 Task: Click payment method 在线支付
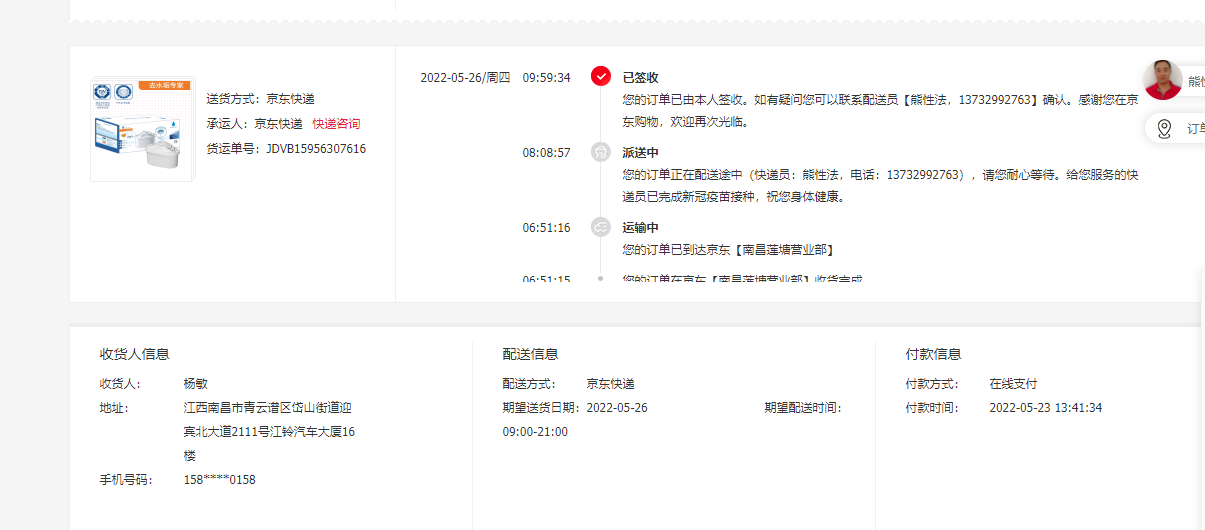pos(1013,384)
